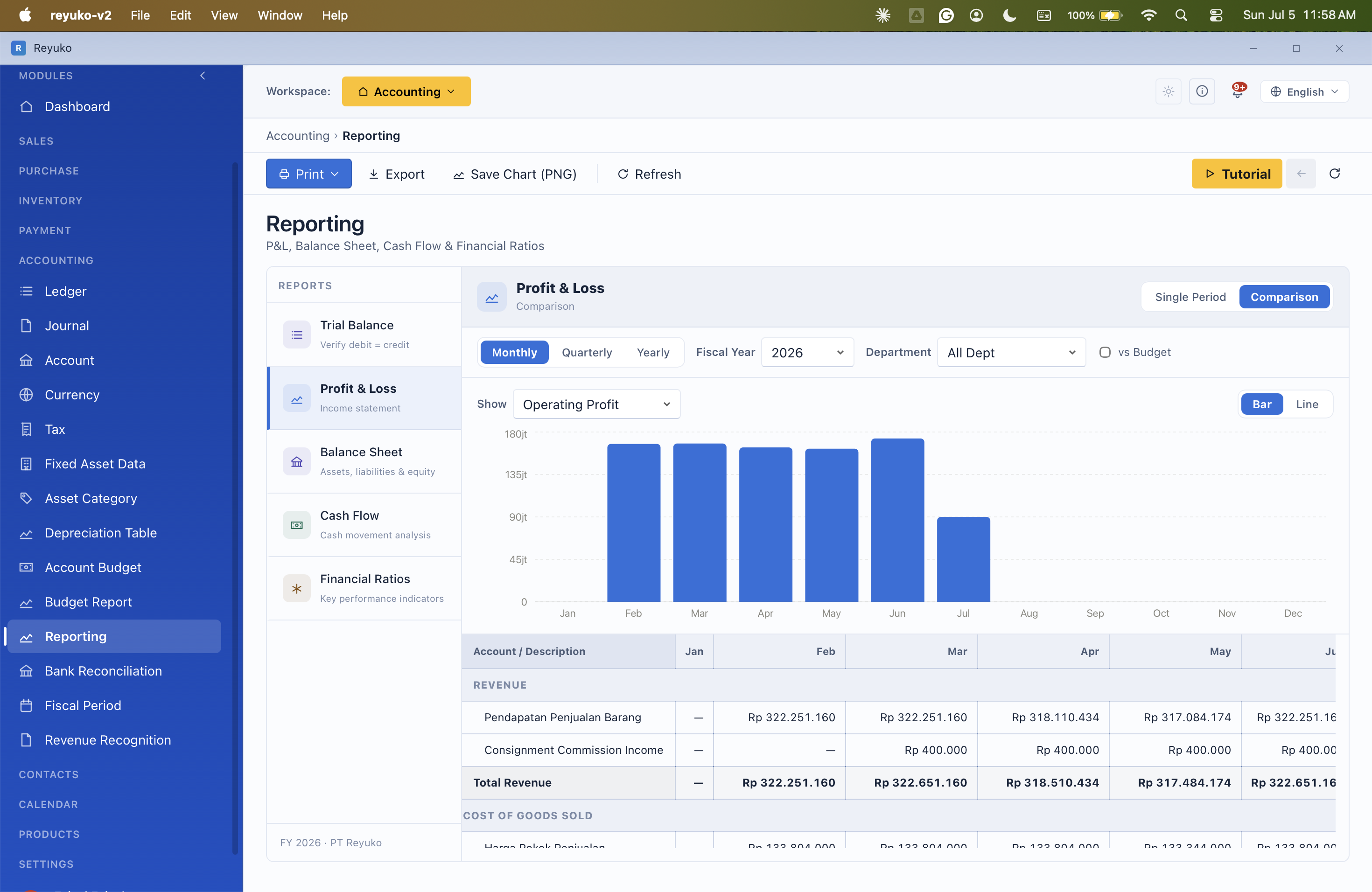Image resolution: width=1372 pixels, height=892 pixels.
Task: Click the Currency globe icon
Action: (x=26, y=395)
